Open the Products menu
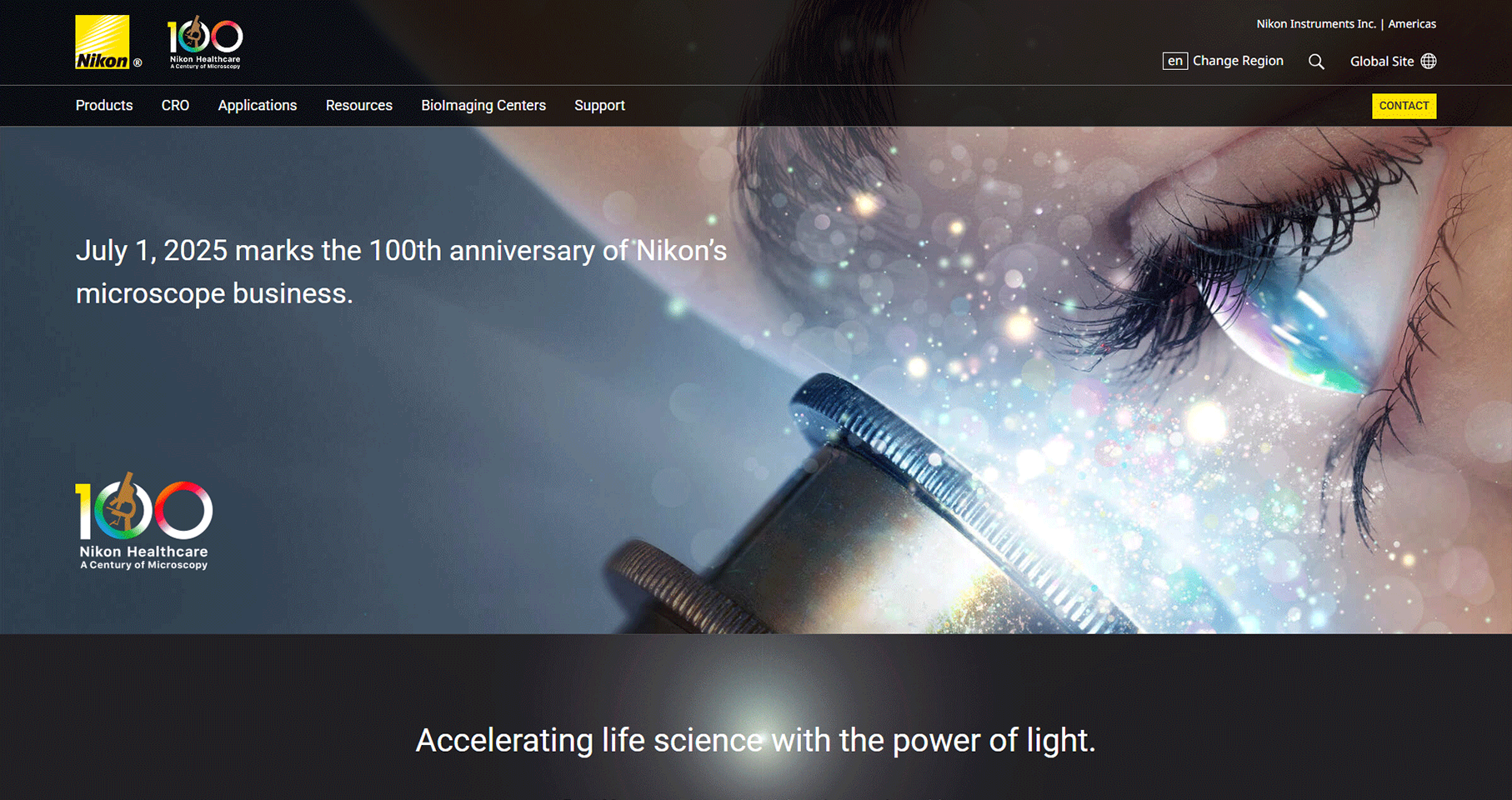1512x800 pixels. click(104, 105)
